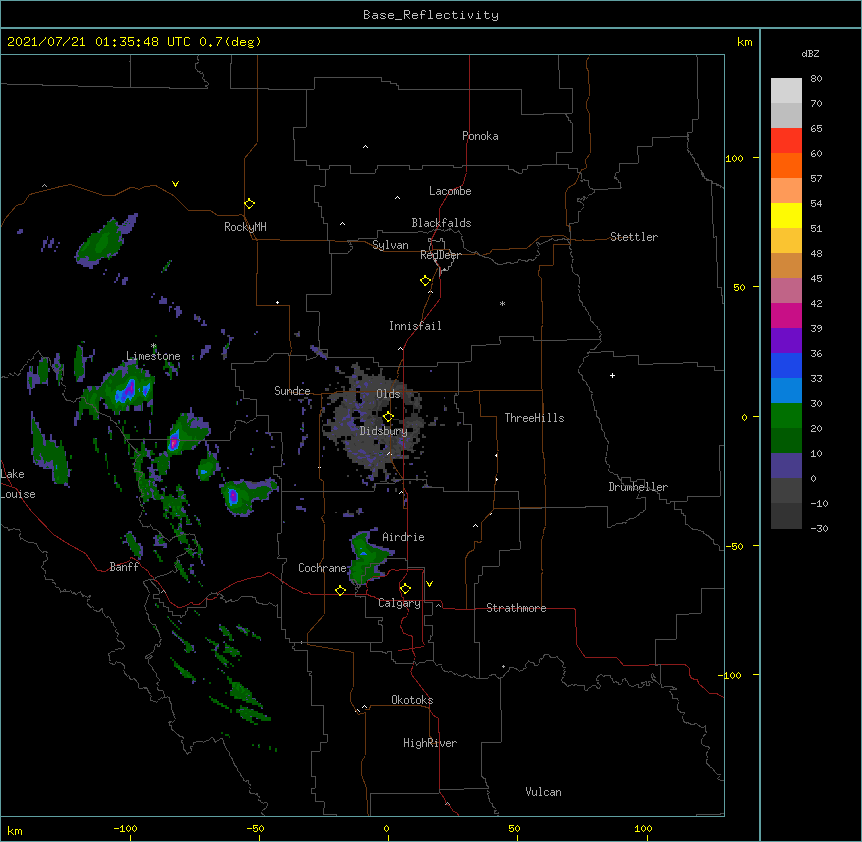Click the 80 value on the dBZ scale

[x=816, y=79]
